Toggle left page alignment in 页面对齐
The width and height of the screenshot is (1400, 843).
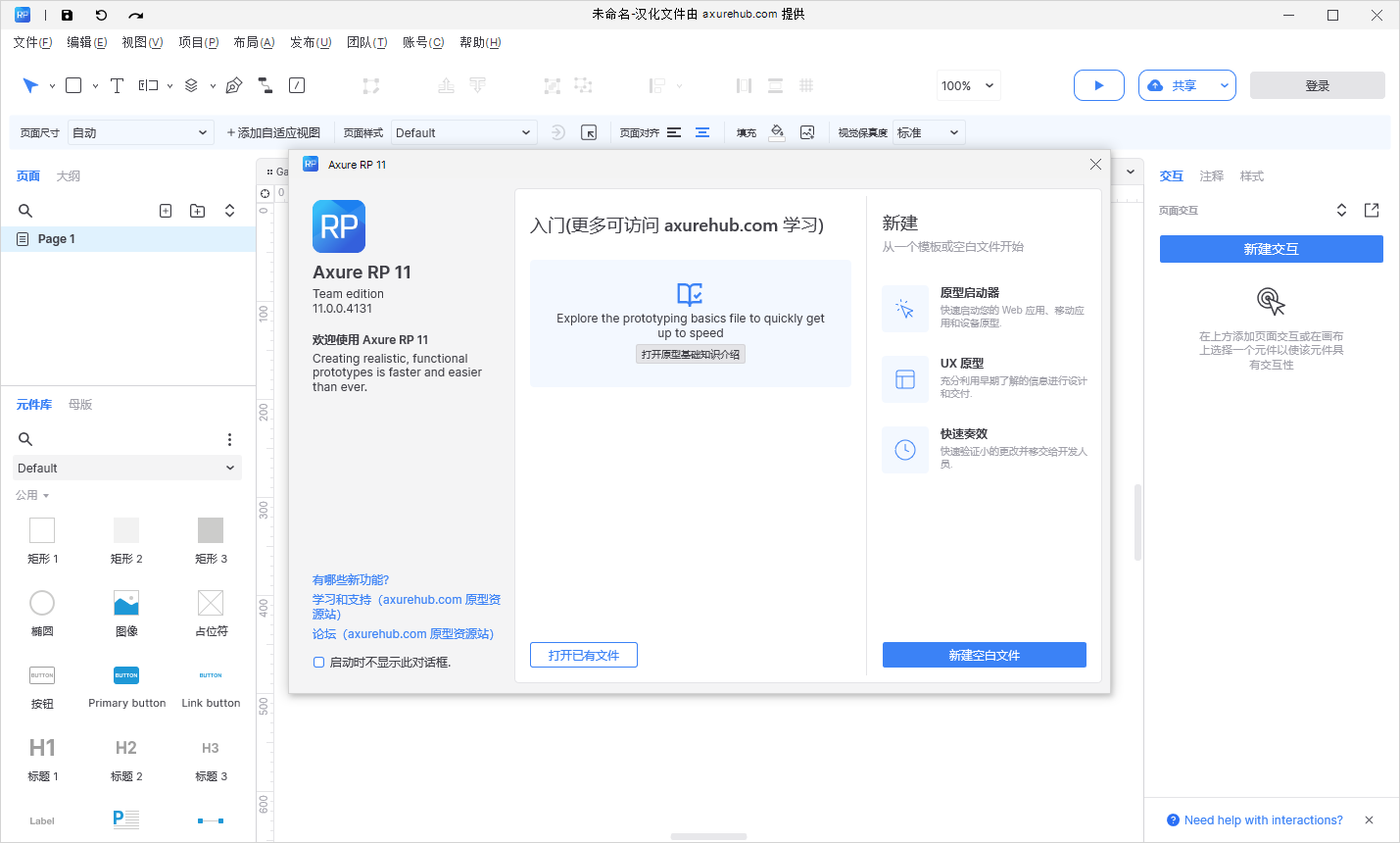(x=675, y=131)
